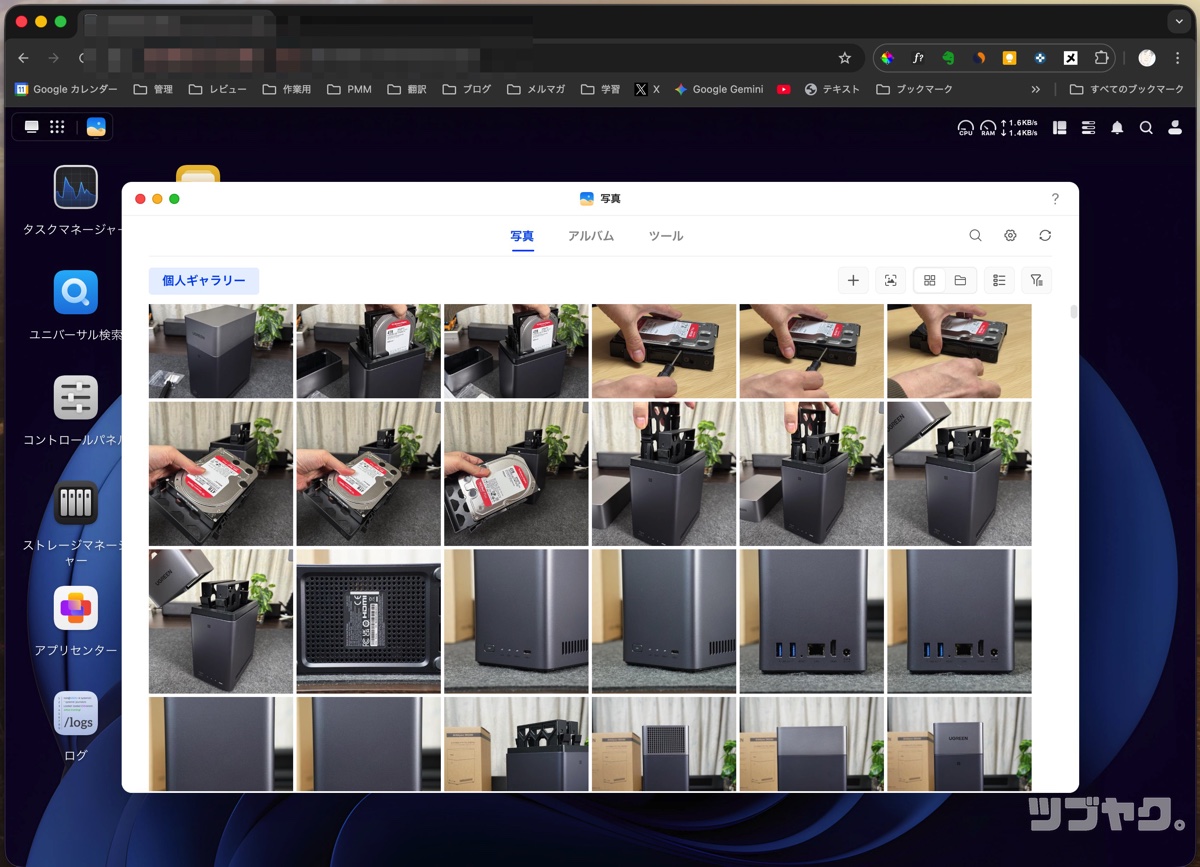The image size is (1200, 867).
Task: Open the Task Manager desktop icon
Action: [x=76, y=187]
